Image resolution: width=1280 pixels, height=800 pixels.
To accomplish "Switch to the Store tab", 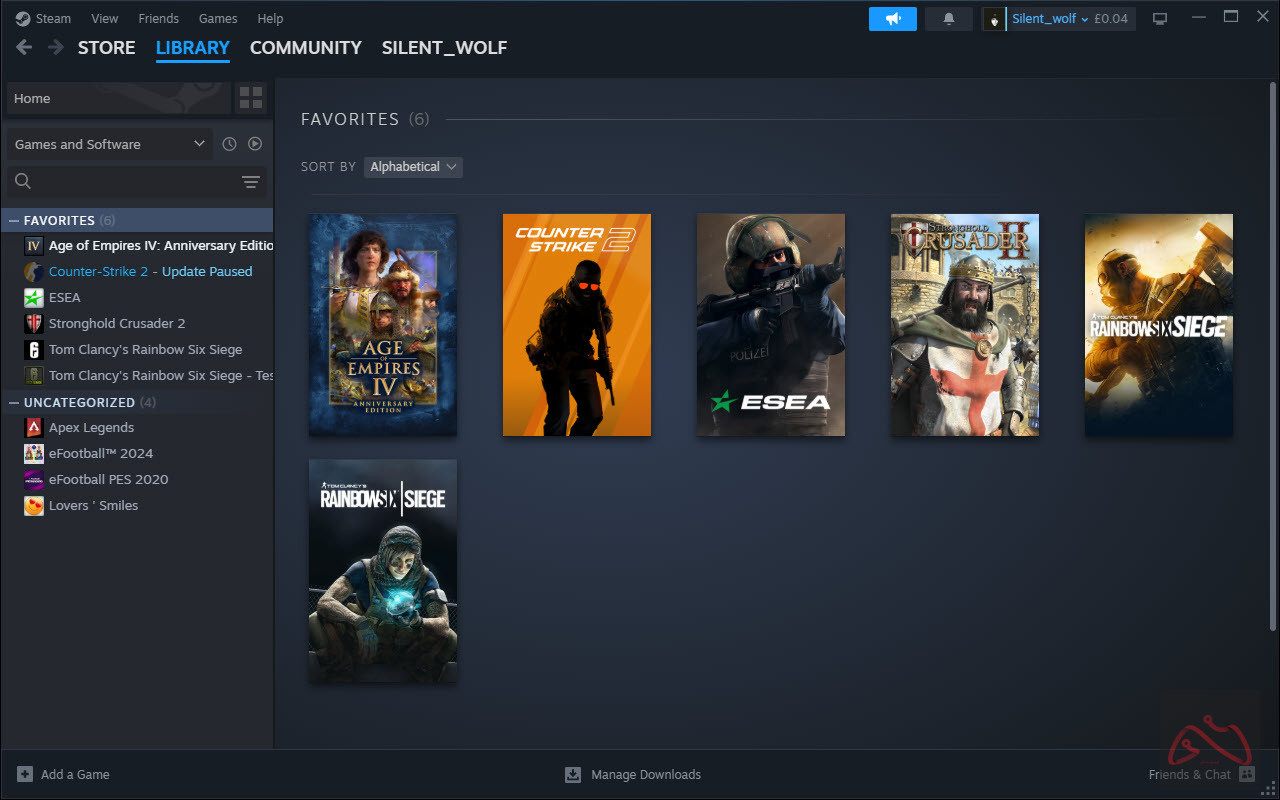I will [106, 47].
